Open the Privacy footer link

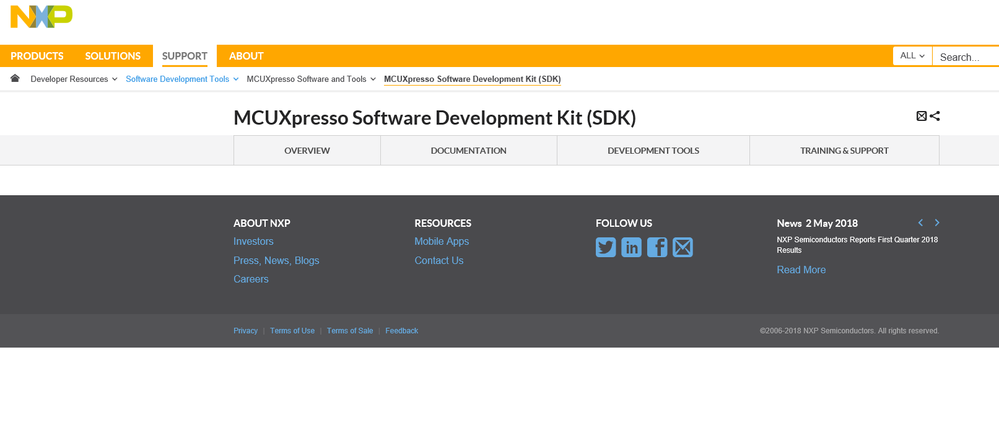click(245, 331)
